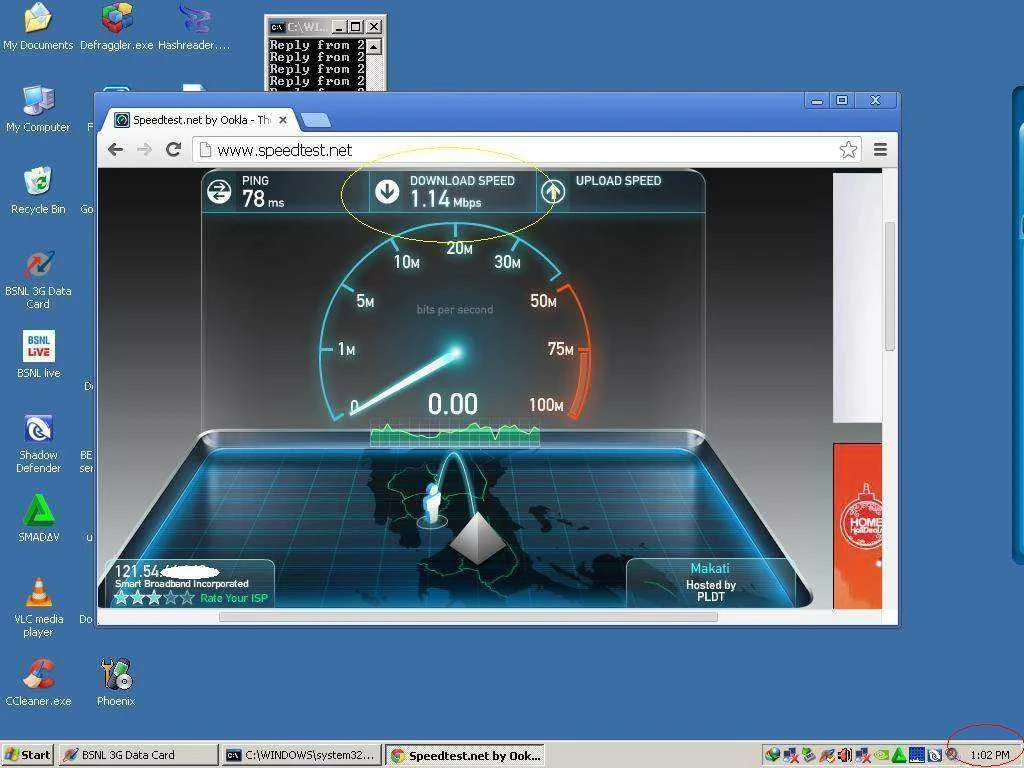Open the Chrome hamburger menu
1024x768 pixels.
(880, 150)
